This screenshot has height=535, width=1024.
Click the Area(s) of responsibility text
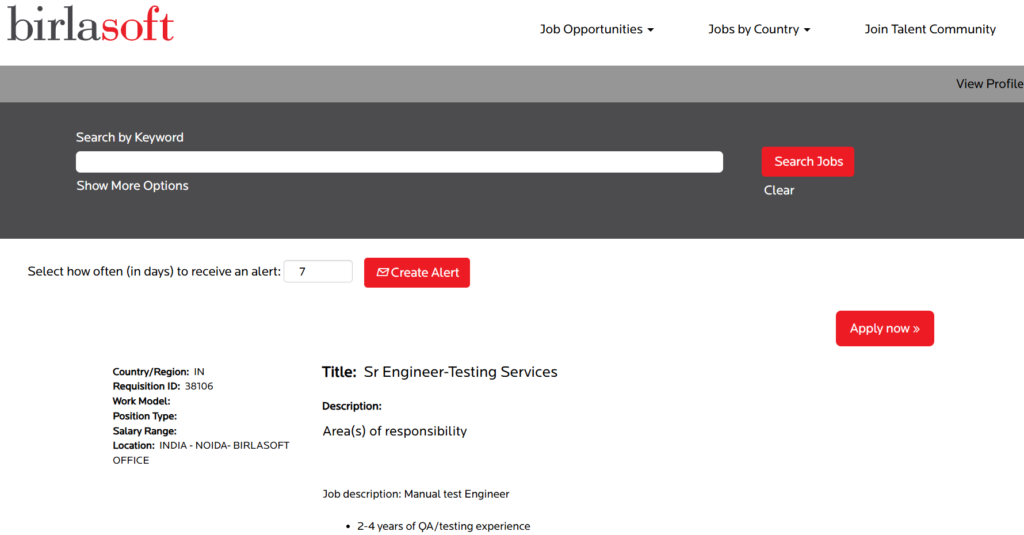coord(394,431)
